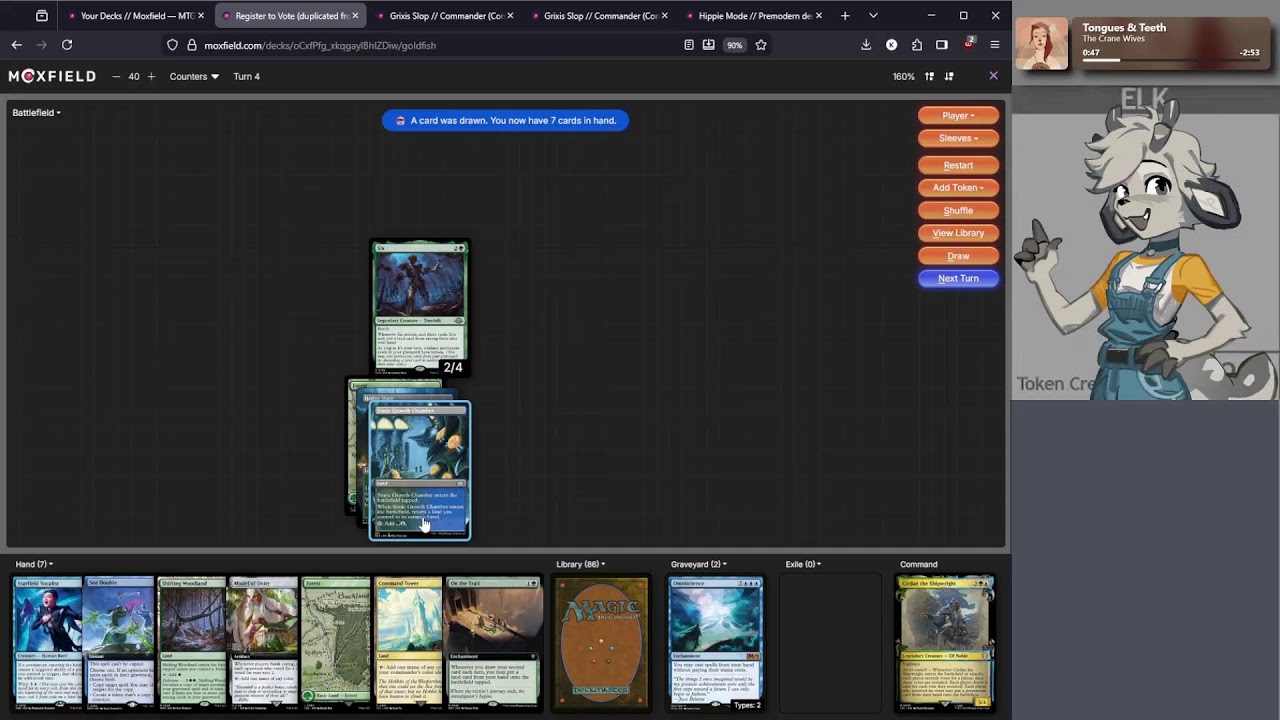Open the Counters dropdown

(x=194, y=76)
